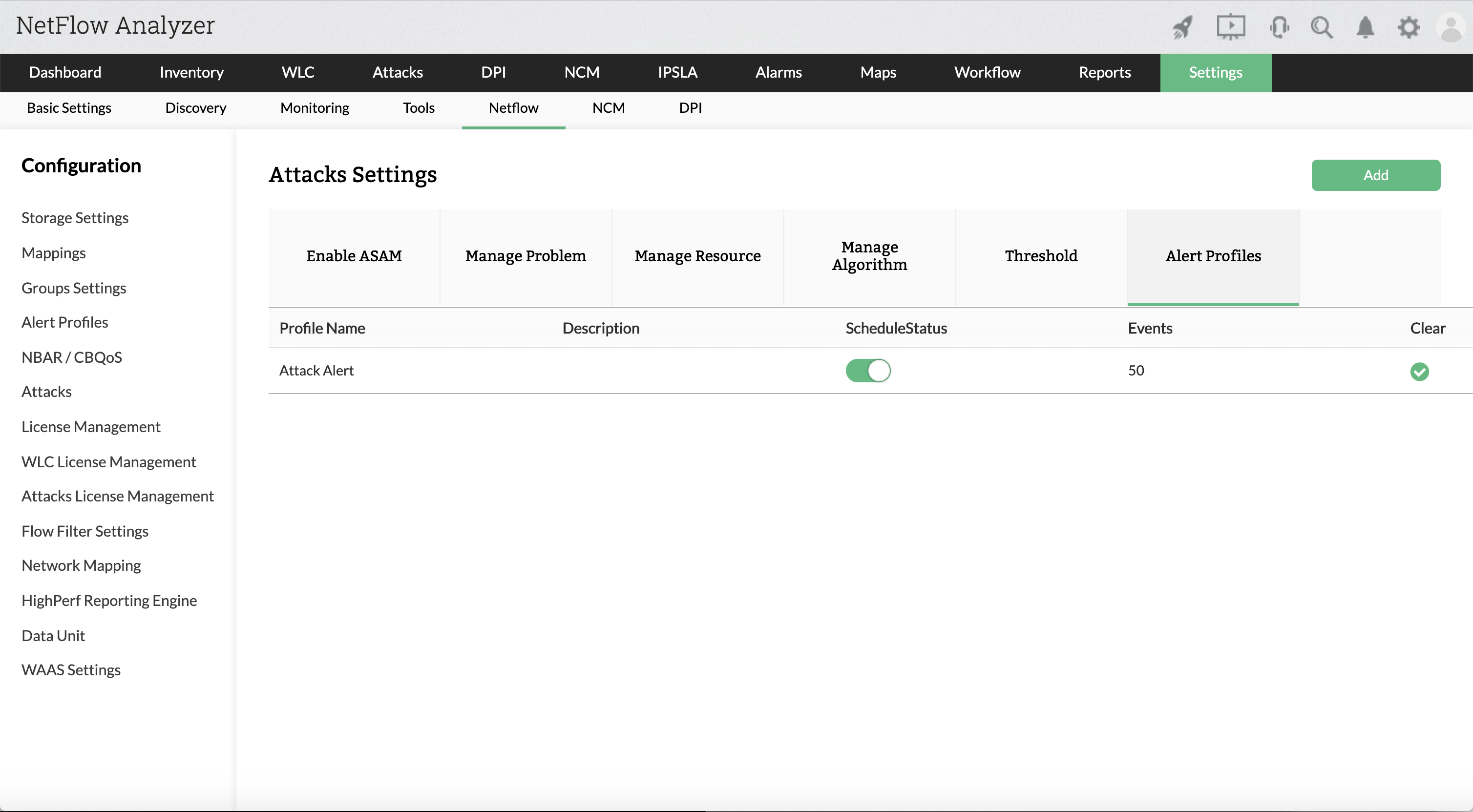Open the Flow Filter Settings link
The image size is (1473, 812).
tap(84, 531)
